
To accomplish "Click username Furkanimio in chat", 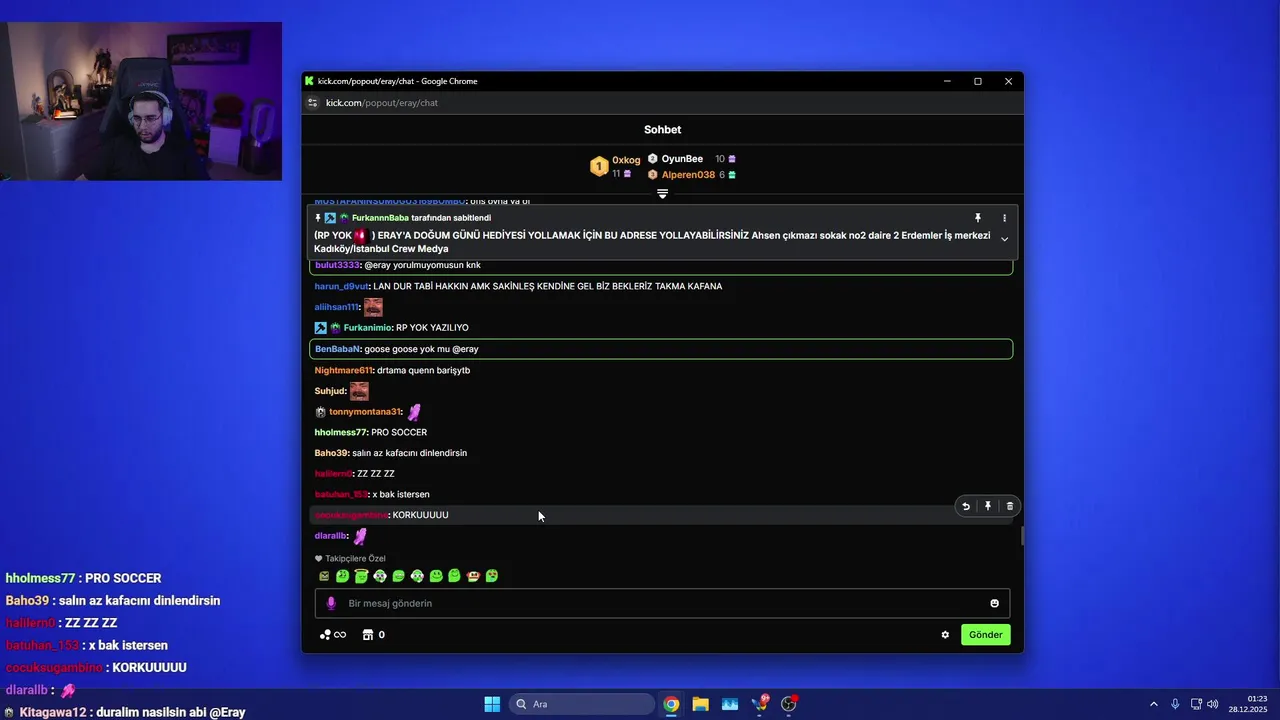I will [x=367, y=328].
